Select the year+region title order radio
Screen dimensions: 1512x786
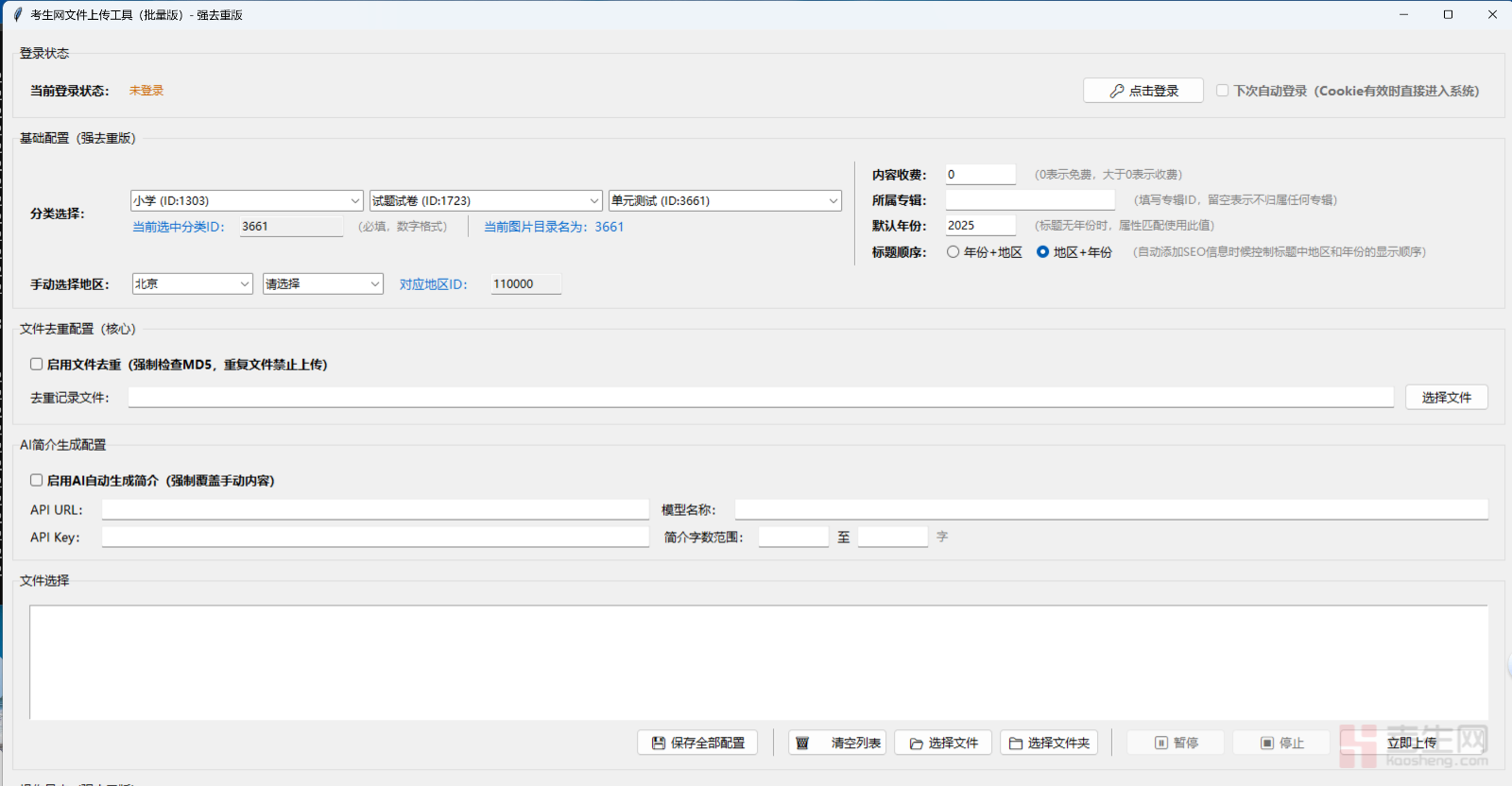pos(953,252)
